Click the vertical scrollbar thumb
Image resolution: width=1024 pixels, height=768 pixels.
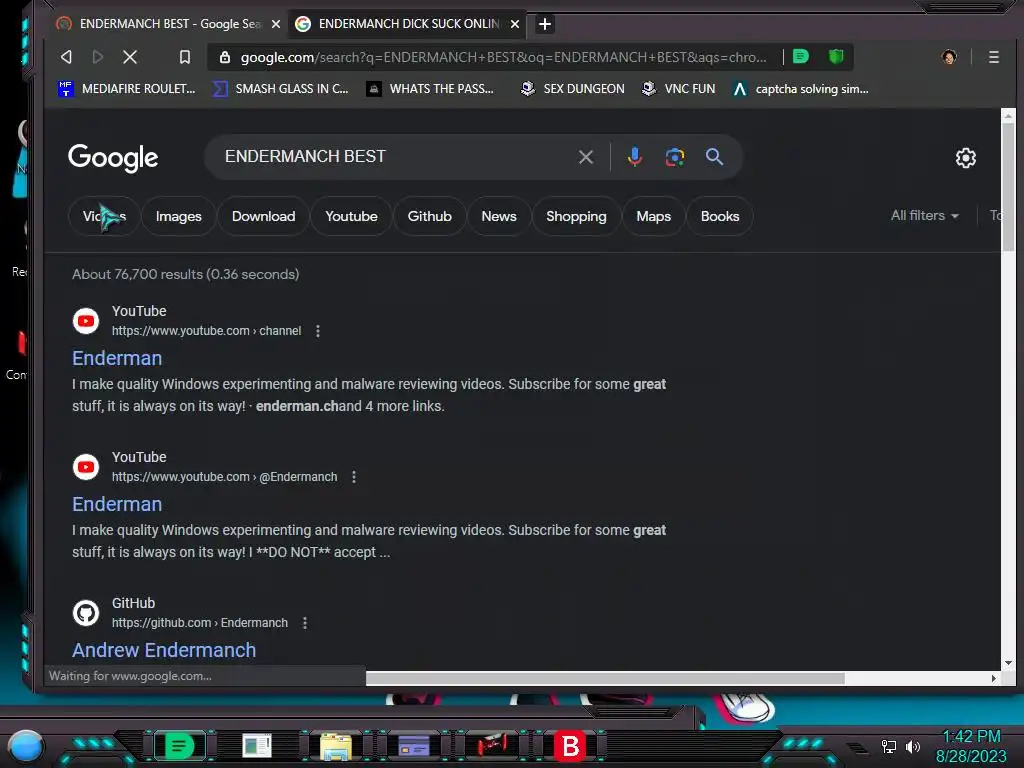point(1008,187)
